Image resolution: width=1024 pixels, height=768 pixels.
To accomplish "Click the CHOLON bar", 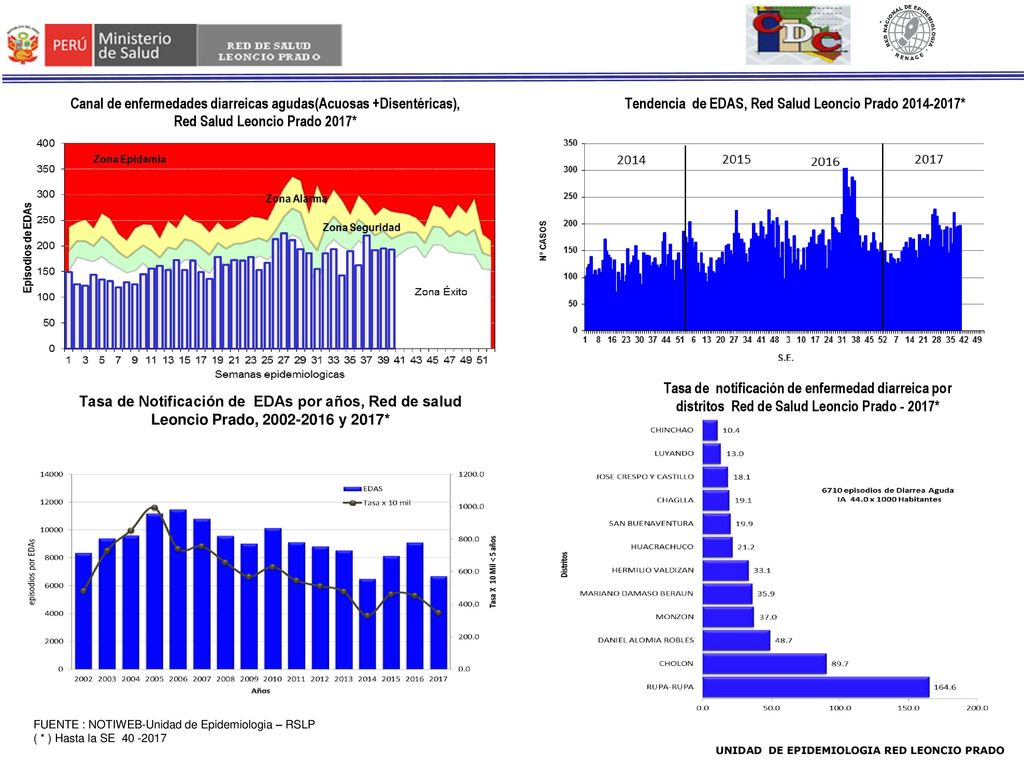I will (765, 664).
